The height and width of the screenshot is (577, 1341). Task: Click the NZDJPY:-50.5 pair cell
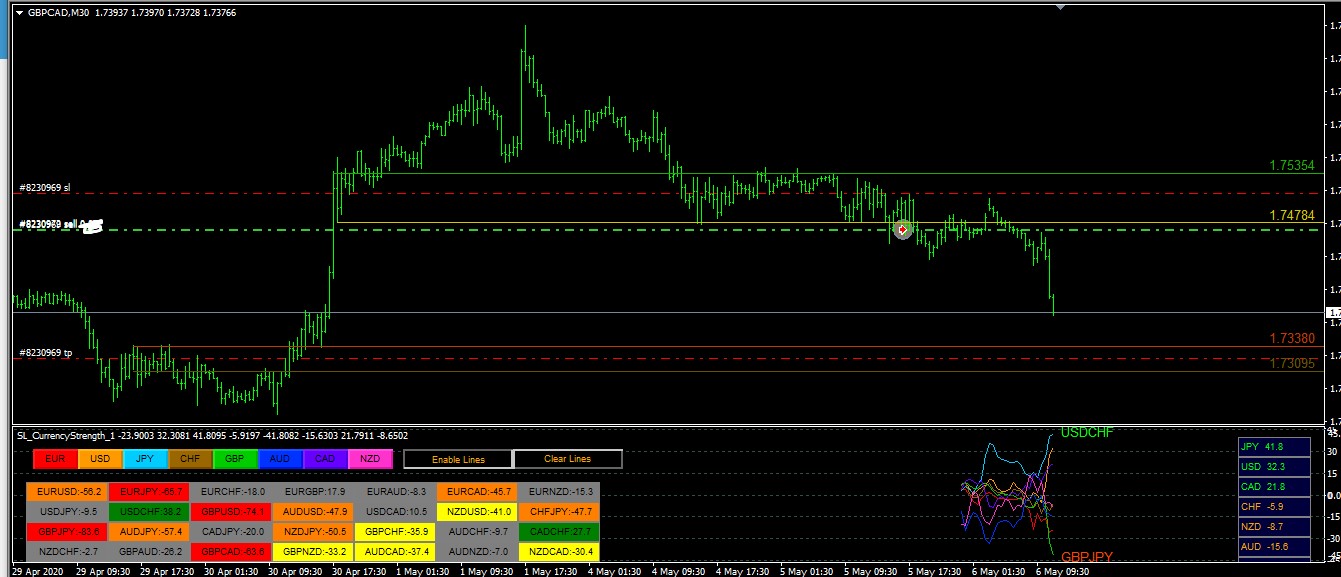coord(312,532)
